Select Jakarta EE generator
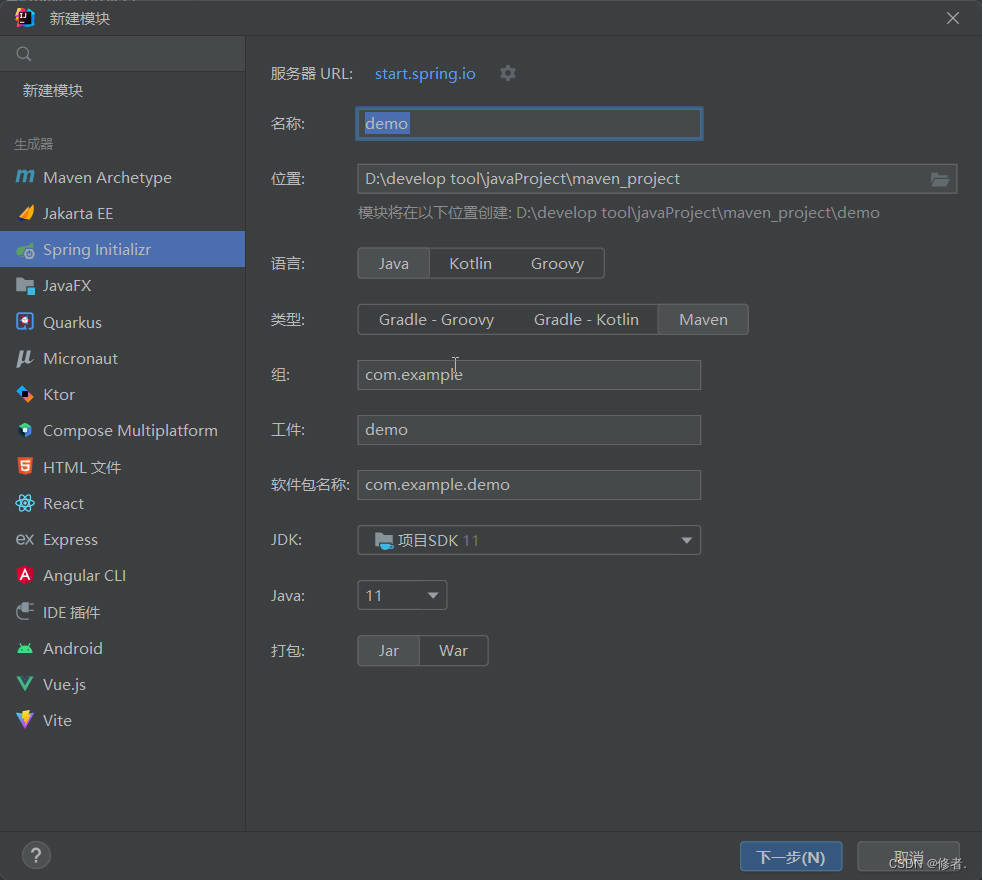Image resolution: width=982 pixels, height=880 pixels. (123, 214)
